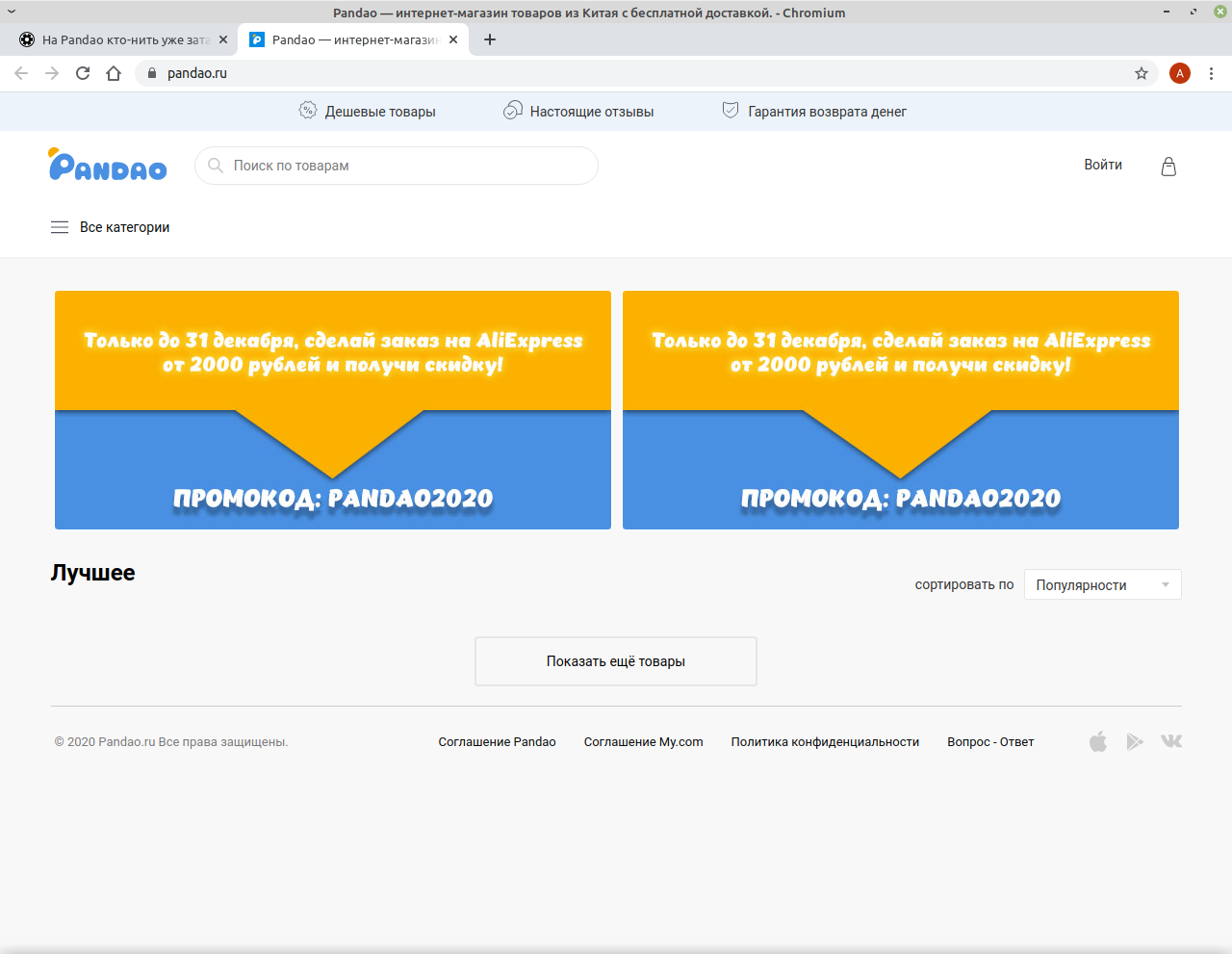Click the Google Play icon in footer
This screenshot has width=1232, height=954.
[1135, 741]
